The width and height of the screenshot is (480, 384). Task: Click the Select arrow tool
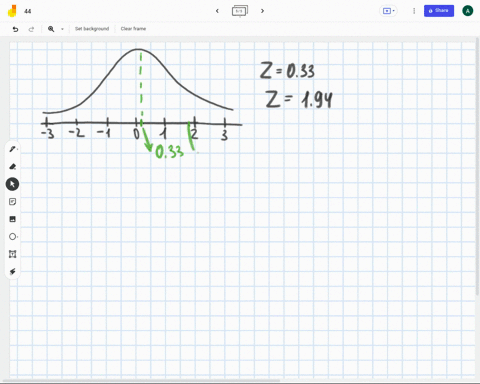tap(12, 184)
